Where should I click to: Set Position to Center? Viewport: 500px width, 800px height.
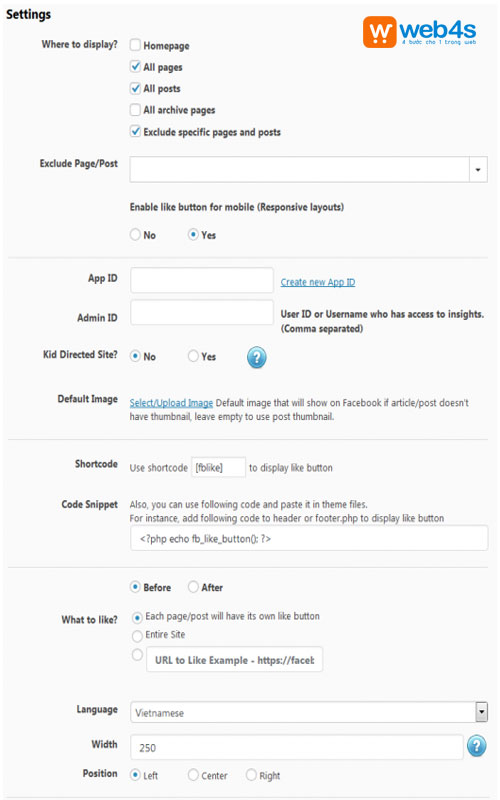click(x=193, y=774)
